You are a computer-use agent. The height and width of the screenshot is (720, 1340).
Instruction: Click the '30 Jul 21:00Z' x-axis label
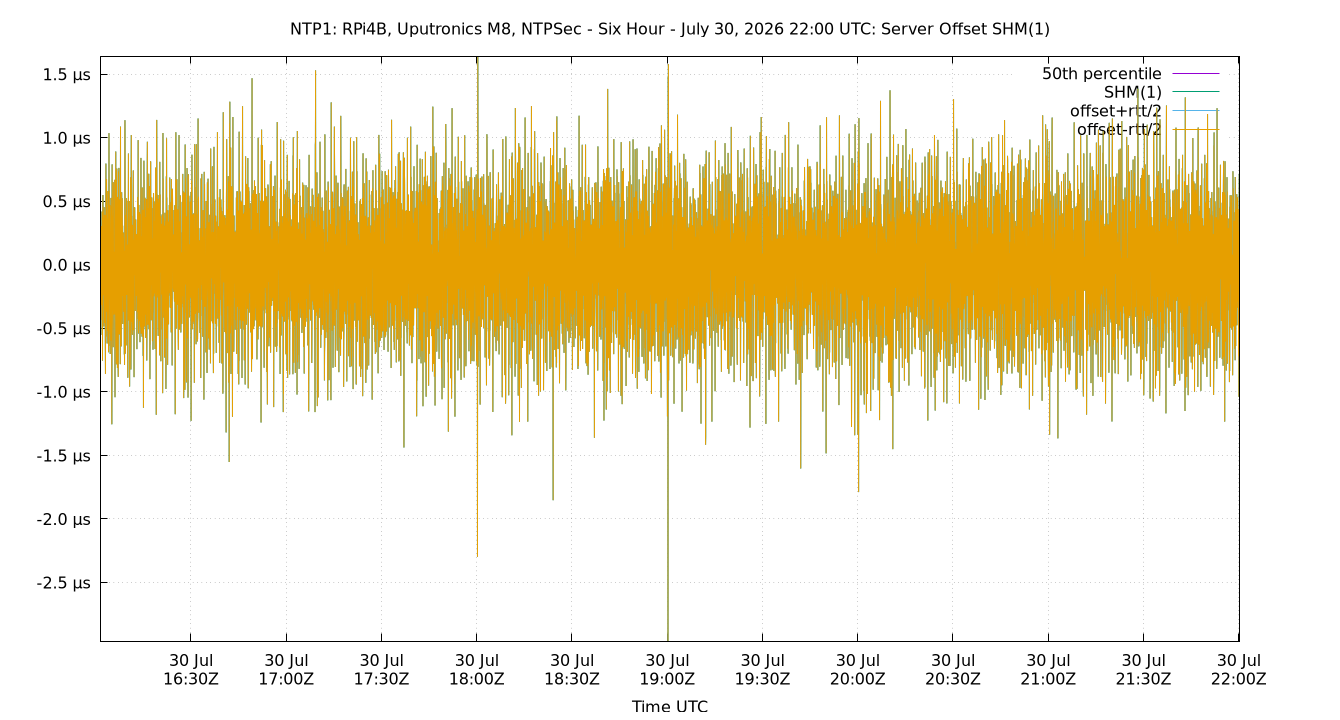pos(1048,669)
